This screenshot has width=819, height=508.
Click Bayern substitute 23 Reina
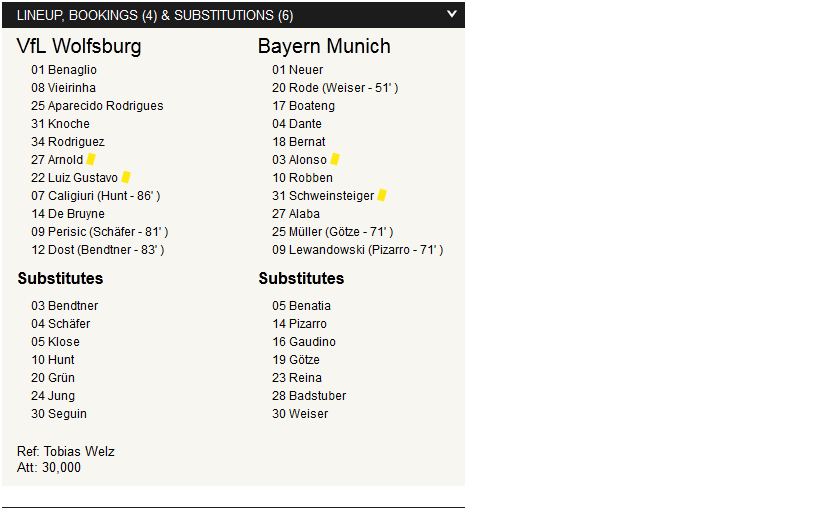297,377
